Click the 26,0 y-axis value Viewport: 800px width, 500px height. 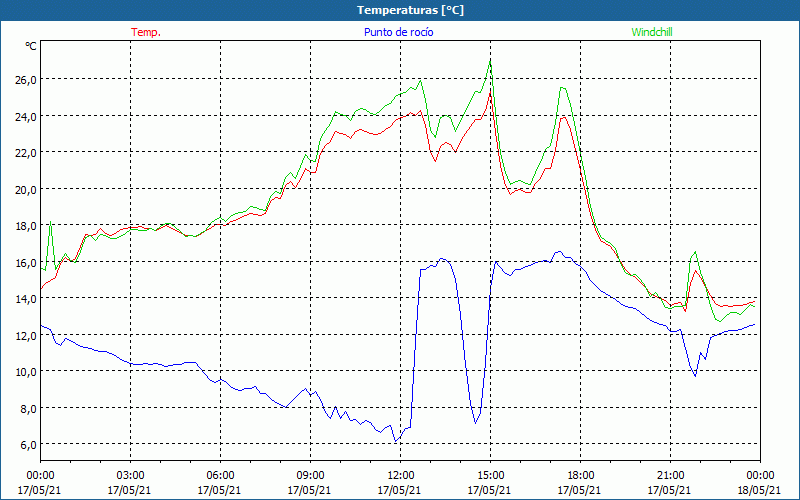[x=26, y=80]
